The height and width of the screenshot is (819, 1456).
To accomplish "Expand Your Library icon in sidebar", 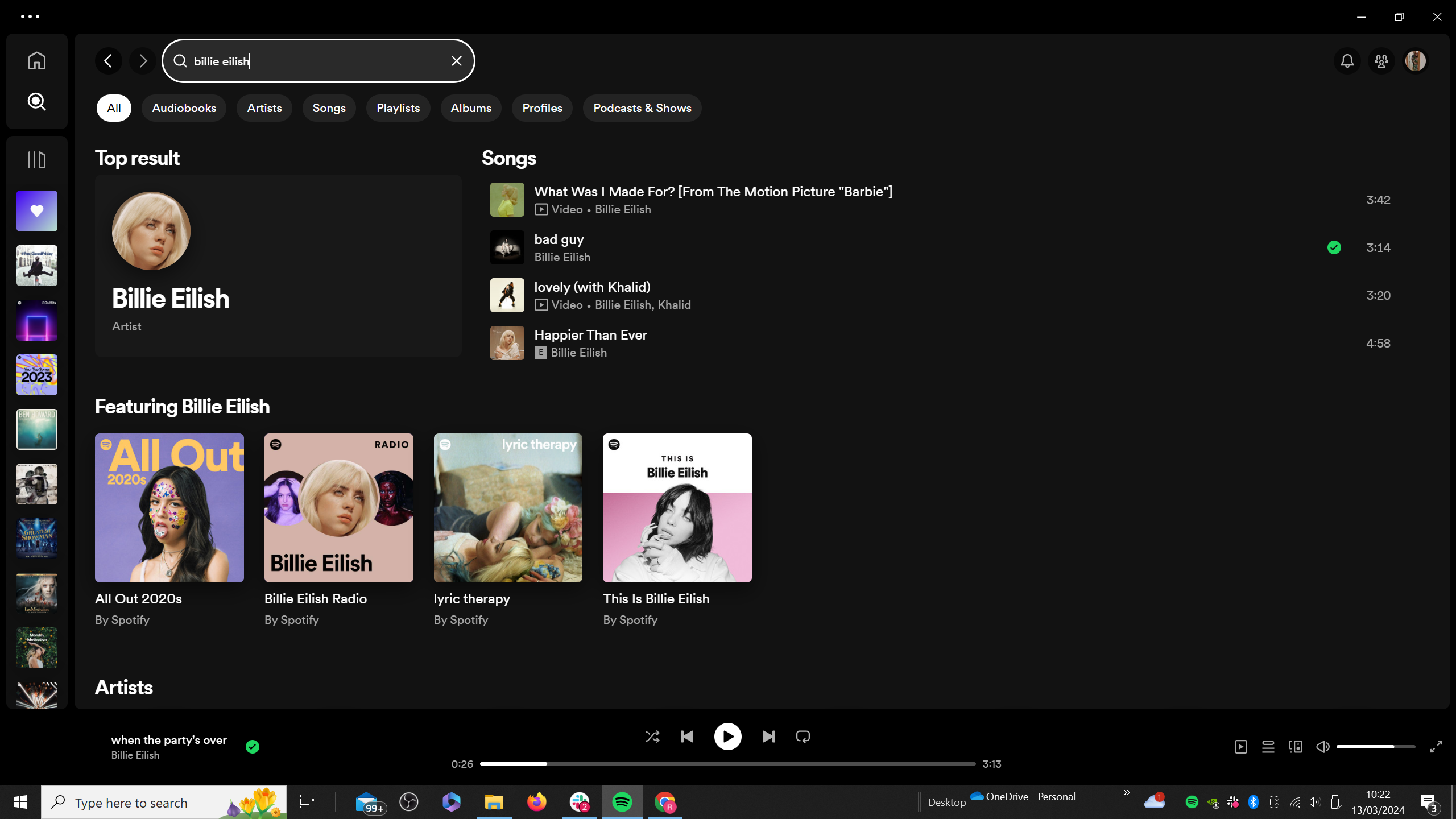I will click(x=37, y=160).
